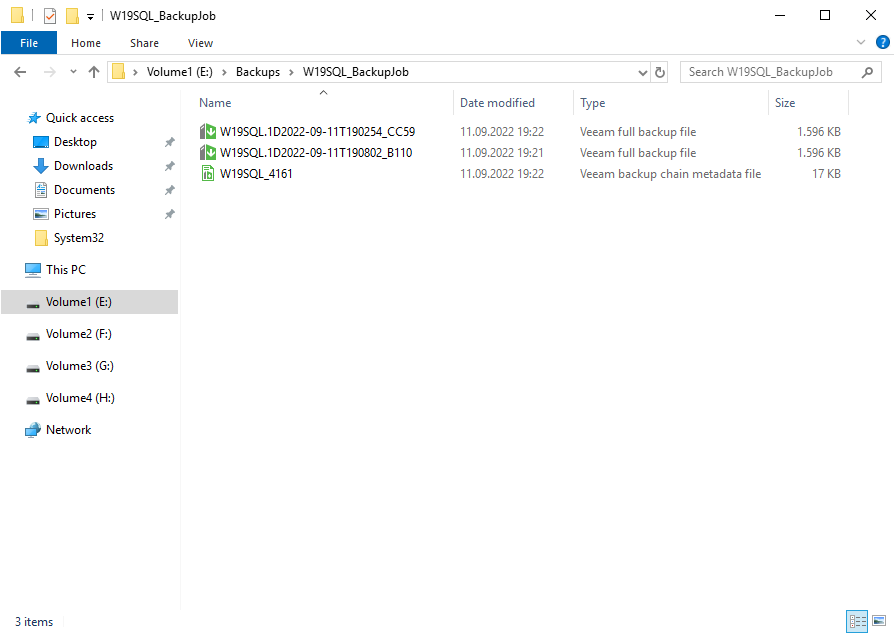The width and height of the screenshot is (895, 634).
Task: Open the File menu
Action: coord(29,43)
